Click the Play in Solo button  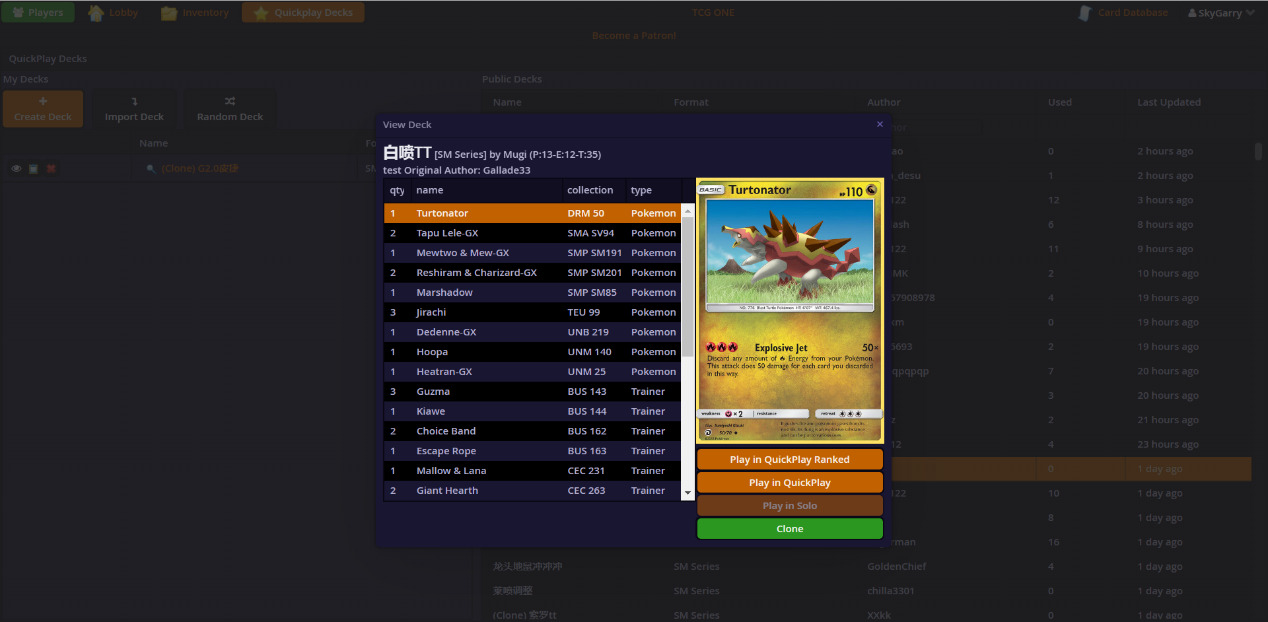coord(790,506)
